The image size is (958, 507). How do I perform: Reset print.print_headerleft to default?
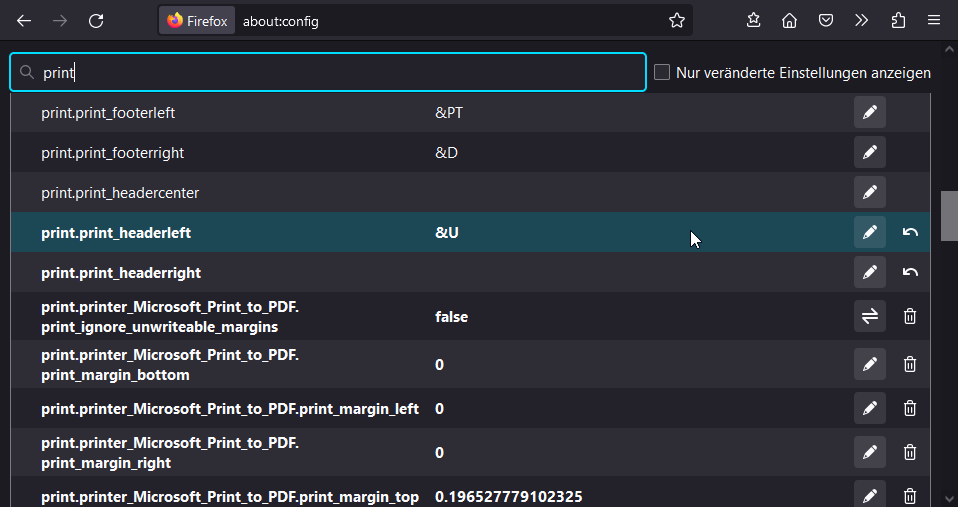pyautogui.click(x=910, y=233)
